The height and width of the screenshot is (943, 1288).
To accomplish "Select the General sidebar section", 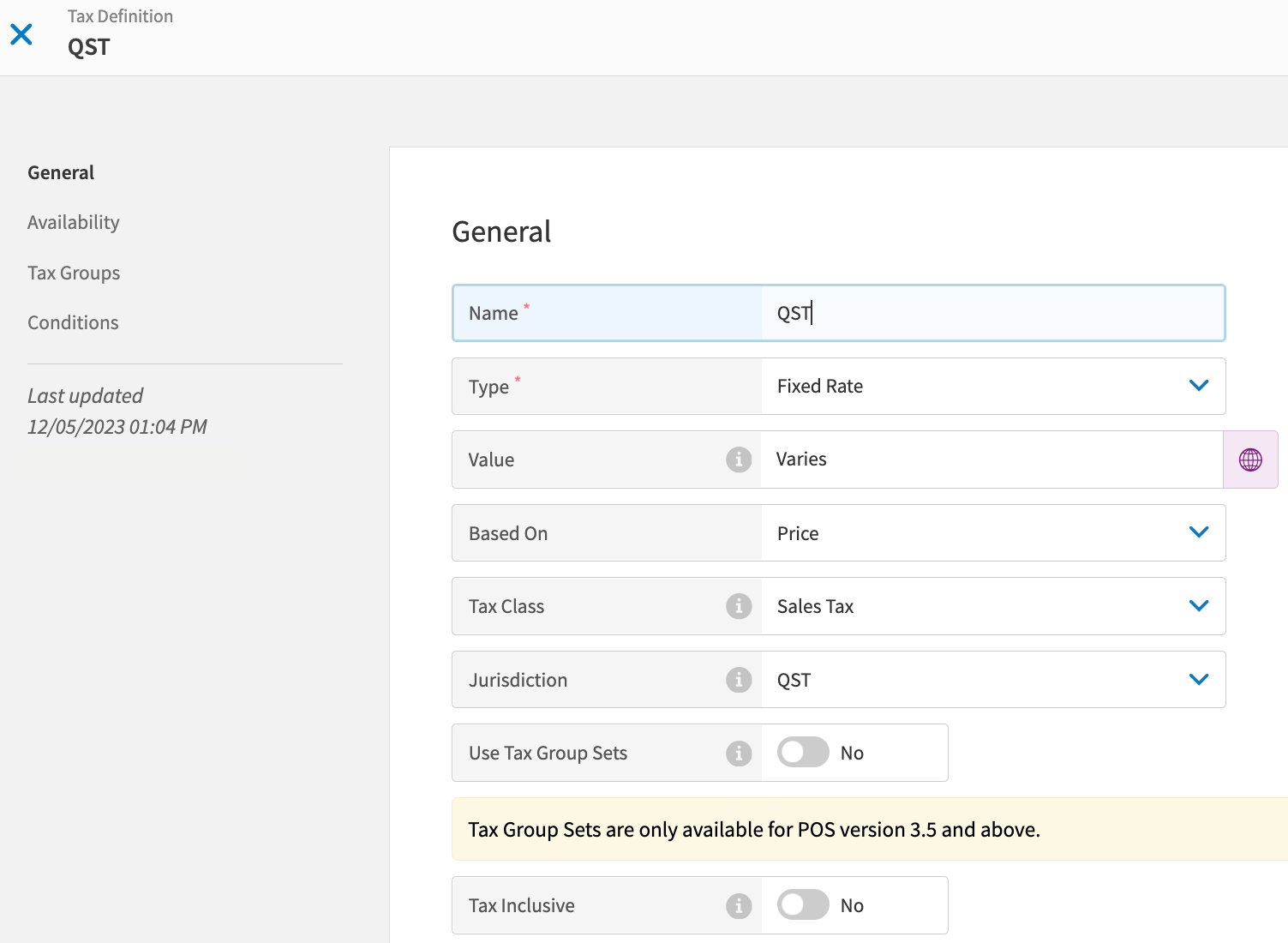I will click(x=61, y=173).
